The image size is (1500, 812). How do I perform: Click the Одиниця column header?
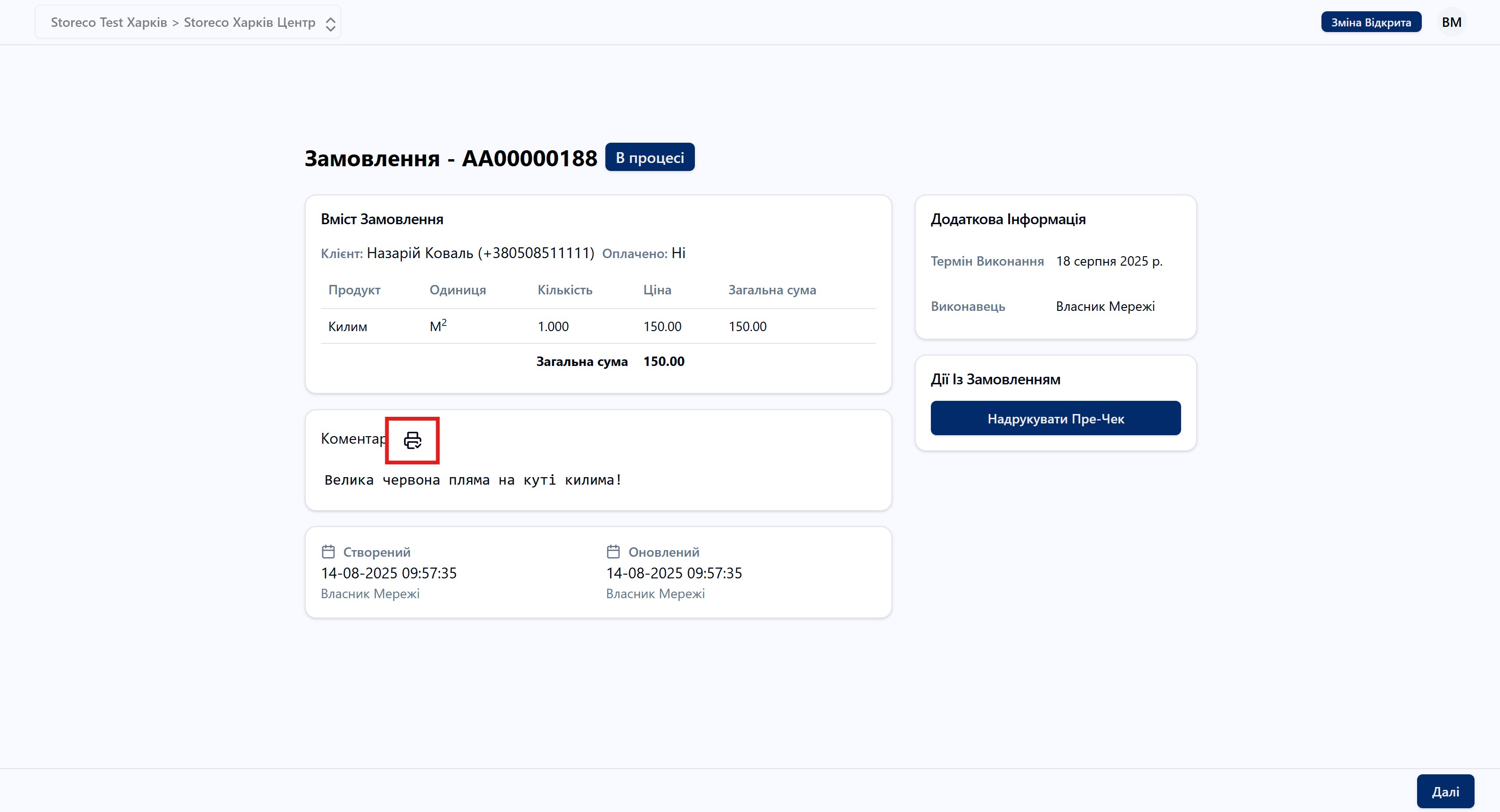tap(457, 290)
